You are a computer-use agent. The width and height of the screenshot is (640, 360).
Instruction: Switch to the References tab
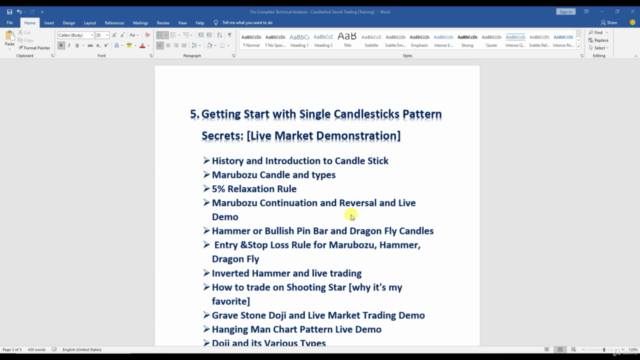tap(114, 23)
